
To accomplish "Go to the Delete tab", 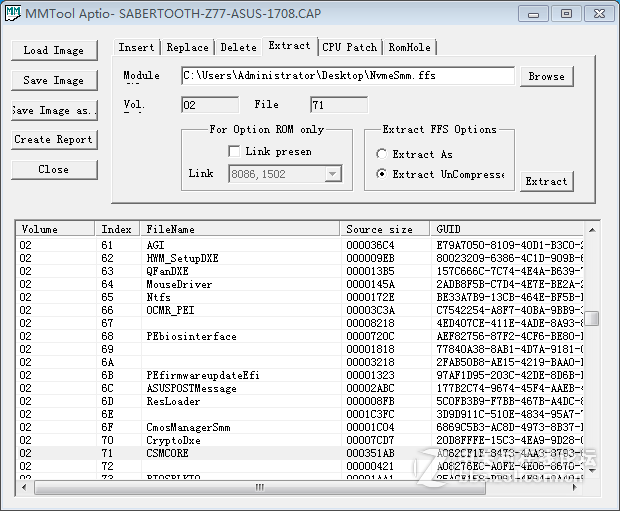I will (x=238, y=47).
